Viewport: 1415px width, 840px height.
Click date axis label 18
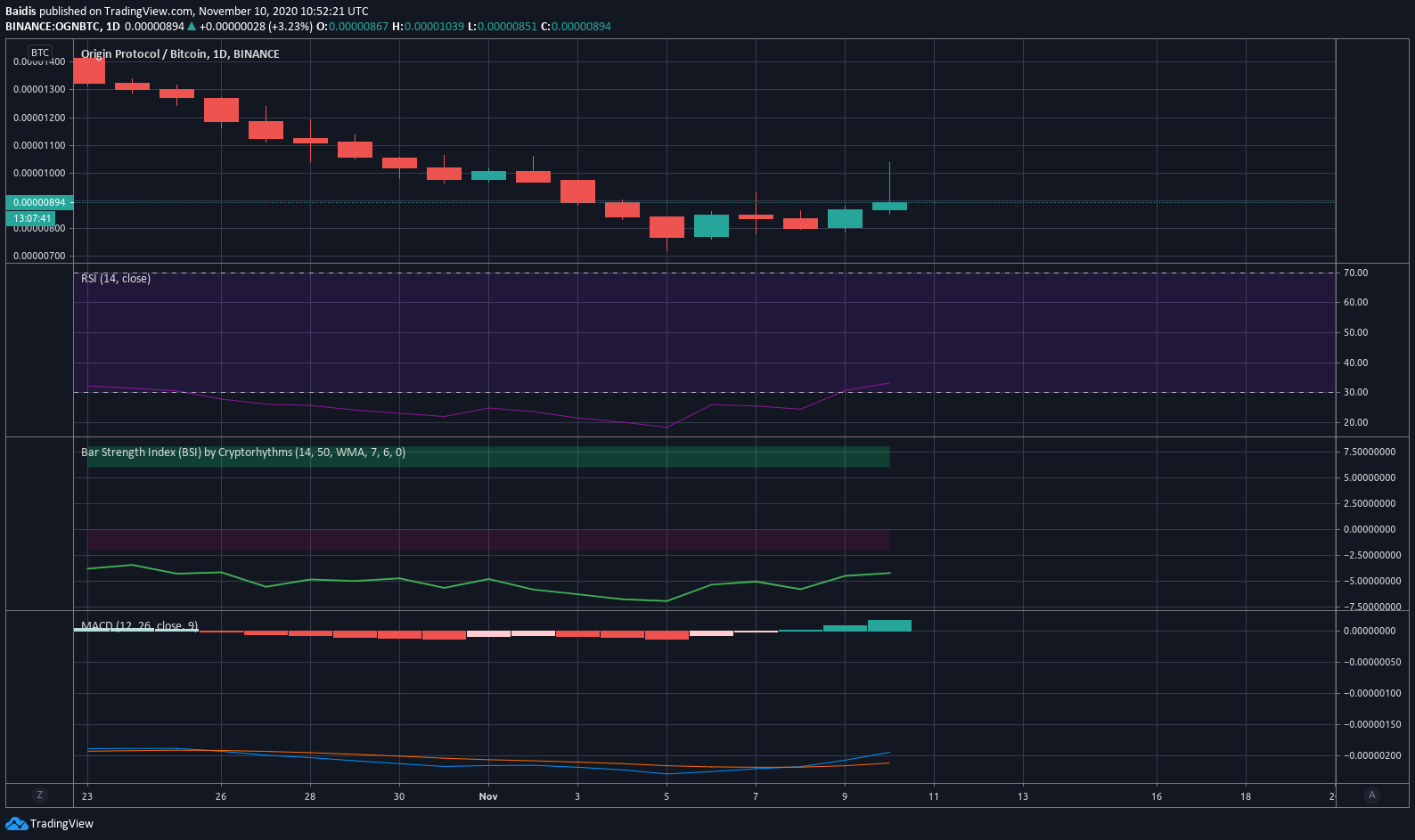tap(1246, 796)
